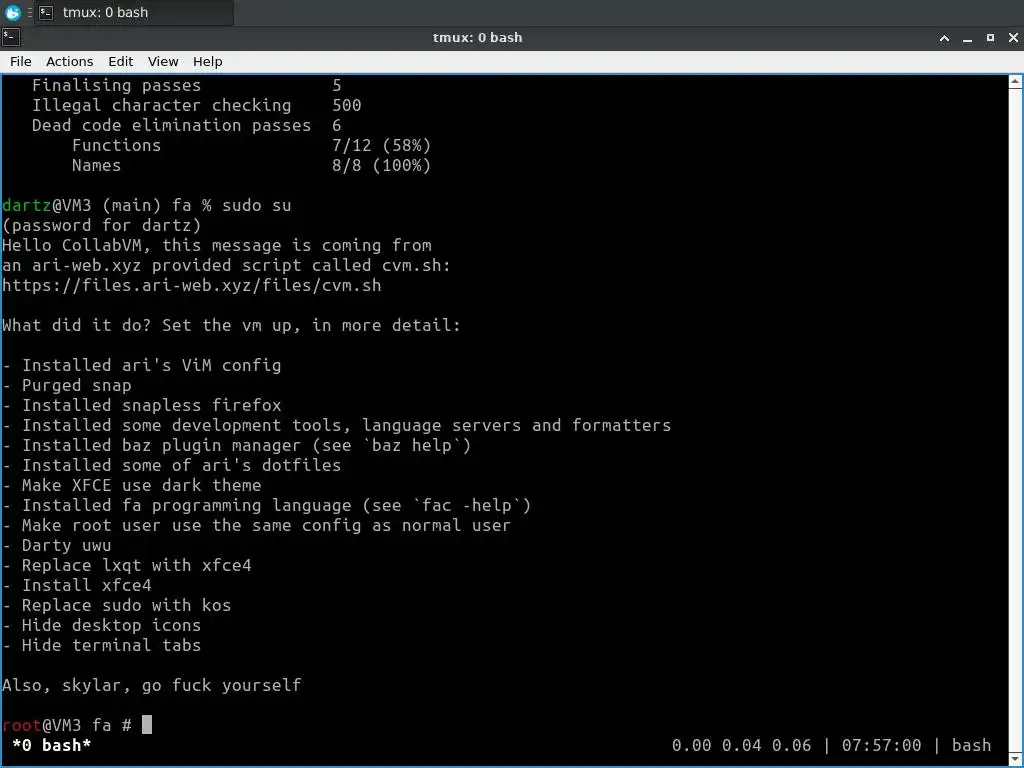
Task: Click the terminal vertical scrollbar track
Action: coord(1016,421)
